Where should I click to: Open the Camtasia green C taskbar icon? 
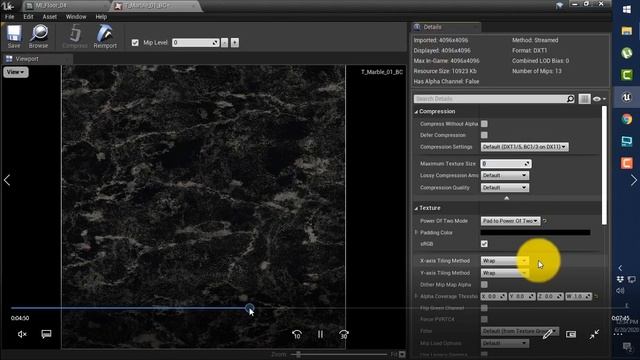(x=627, y=75)
